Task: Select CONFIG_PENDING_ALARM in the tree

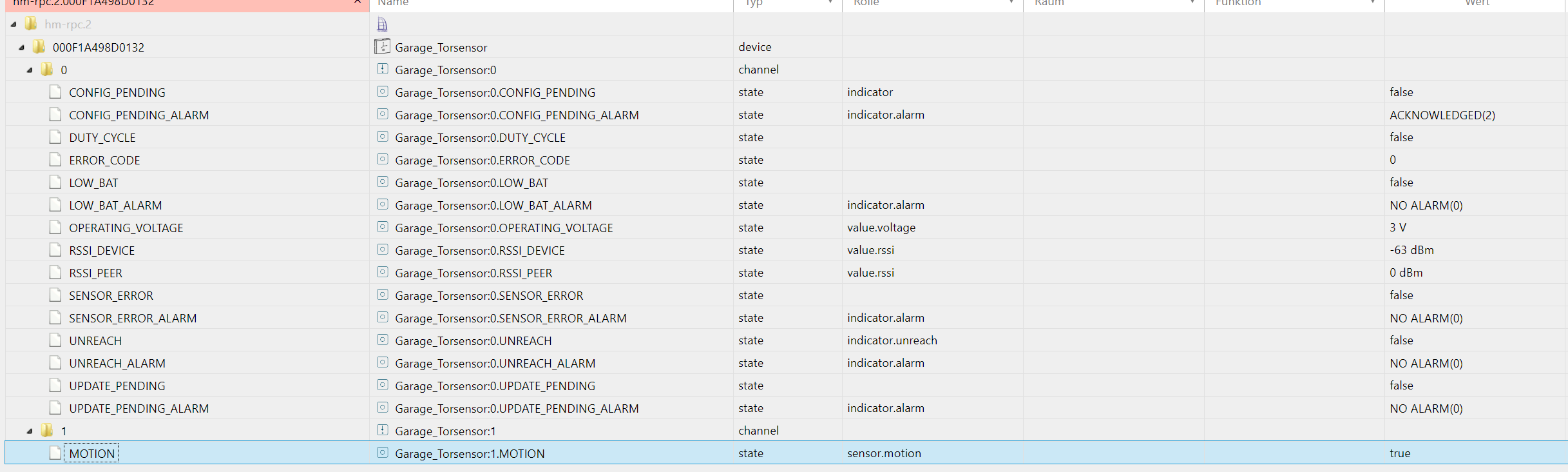Action: pyautogui.click(x=139, y=115)
